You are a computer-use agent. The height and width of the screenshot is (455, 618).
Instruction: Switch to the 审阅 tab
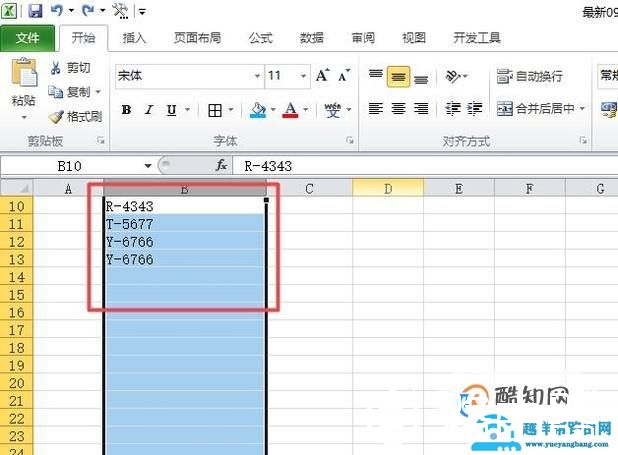(x=363, y=38)
